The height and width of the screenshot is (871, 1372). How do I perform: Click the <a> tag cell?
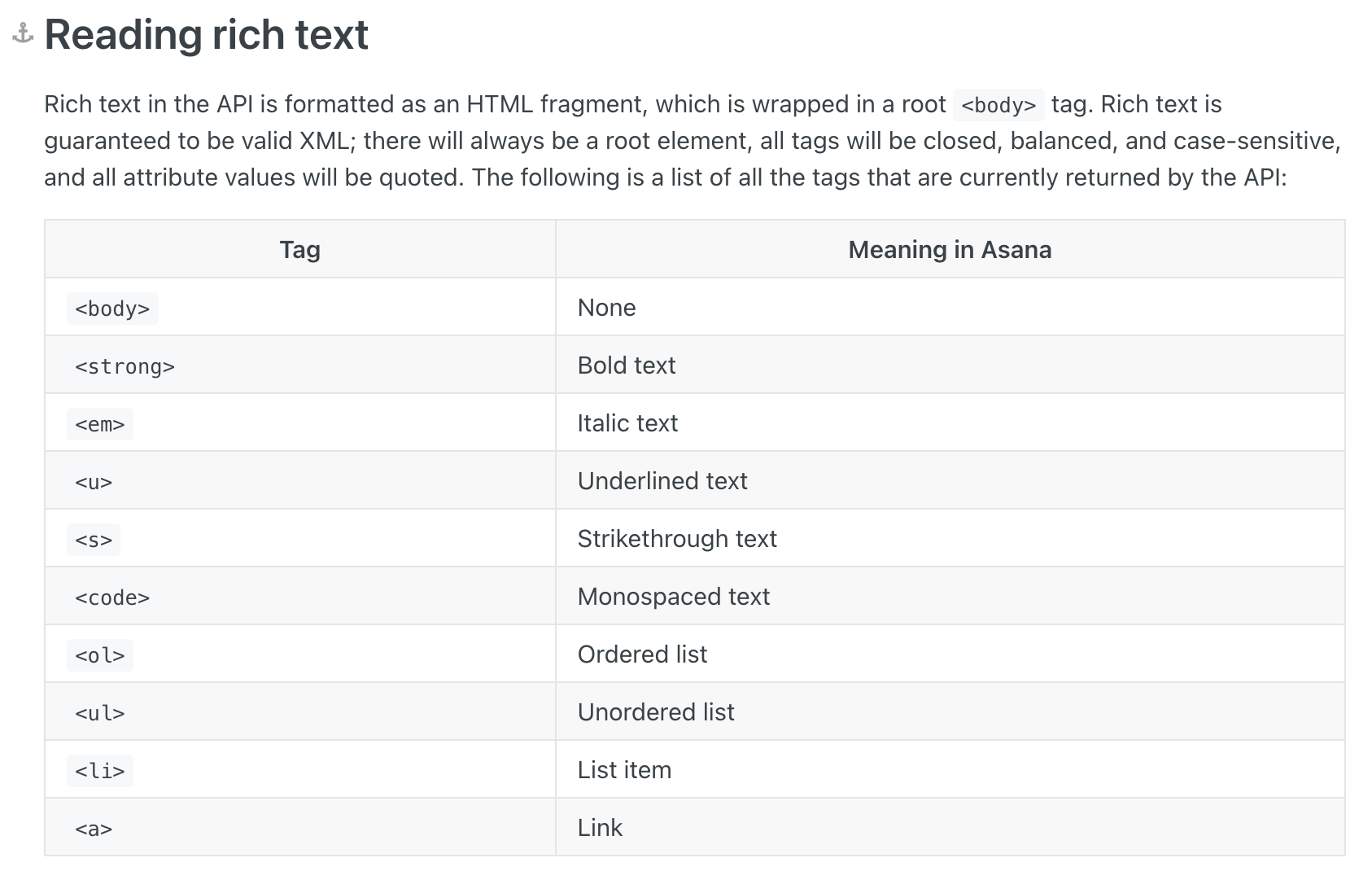[x=94, y=829]
